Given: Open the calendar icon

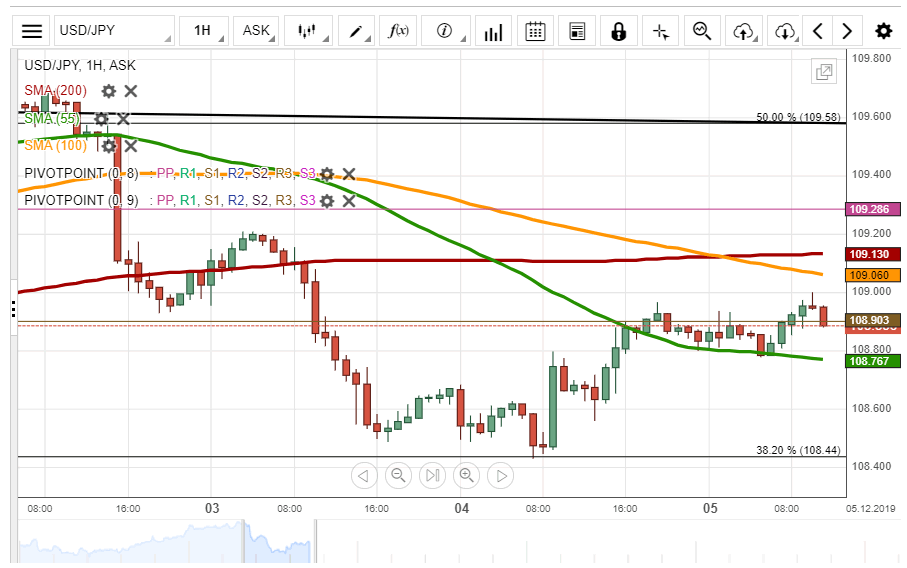Looking at the screenshot, I should (x=535, y=31).
